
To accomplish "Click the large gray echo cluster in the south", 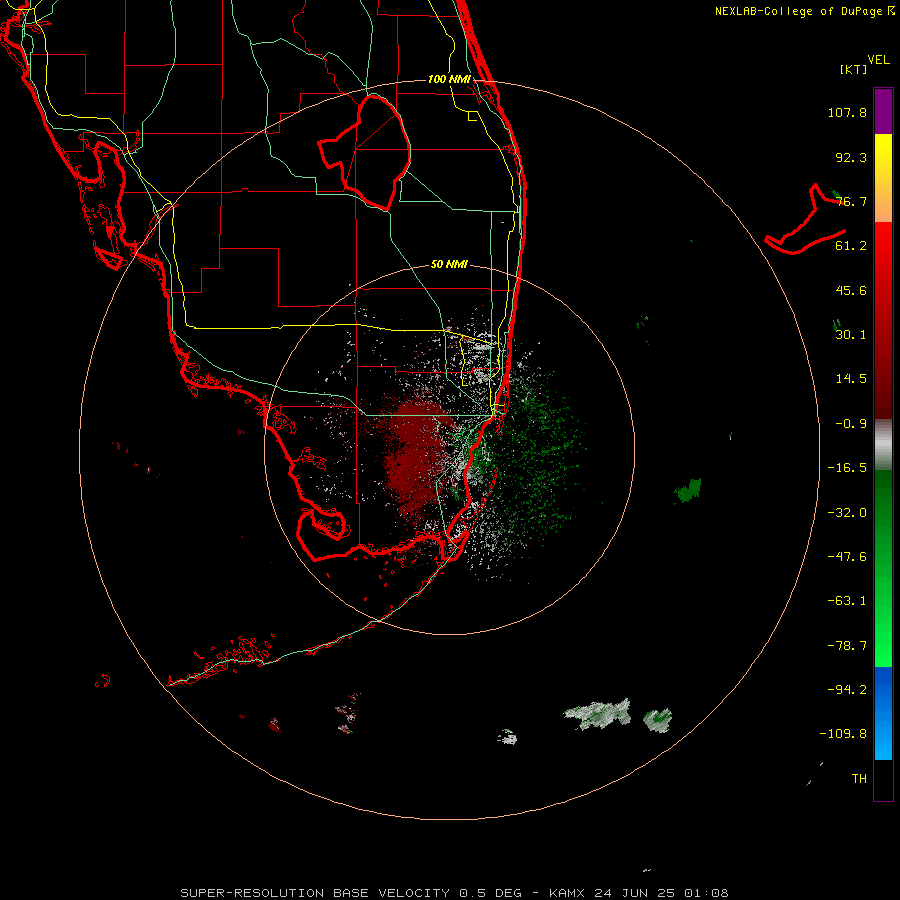I will pos(598,714).
